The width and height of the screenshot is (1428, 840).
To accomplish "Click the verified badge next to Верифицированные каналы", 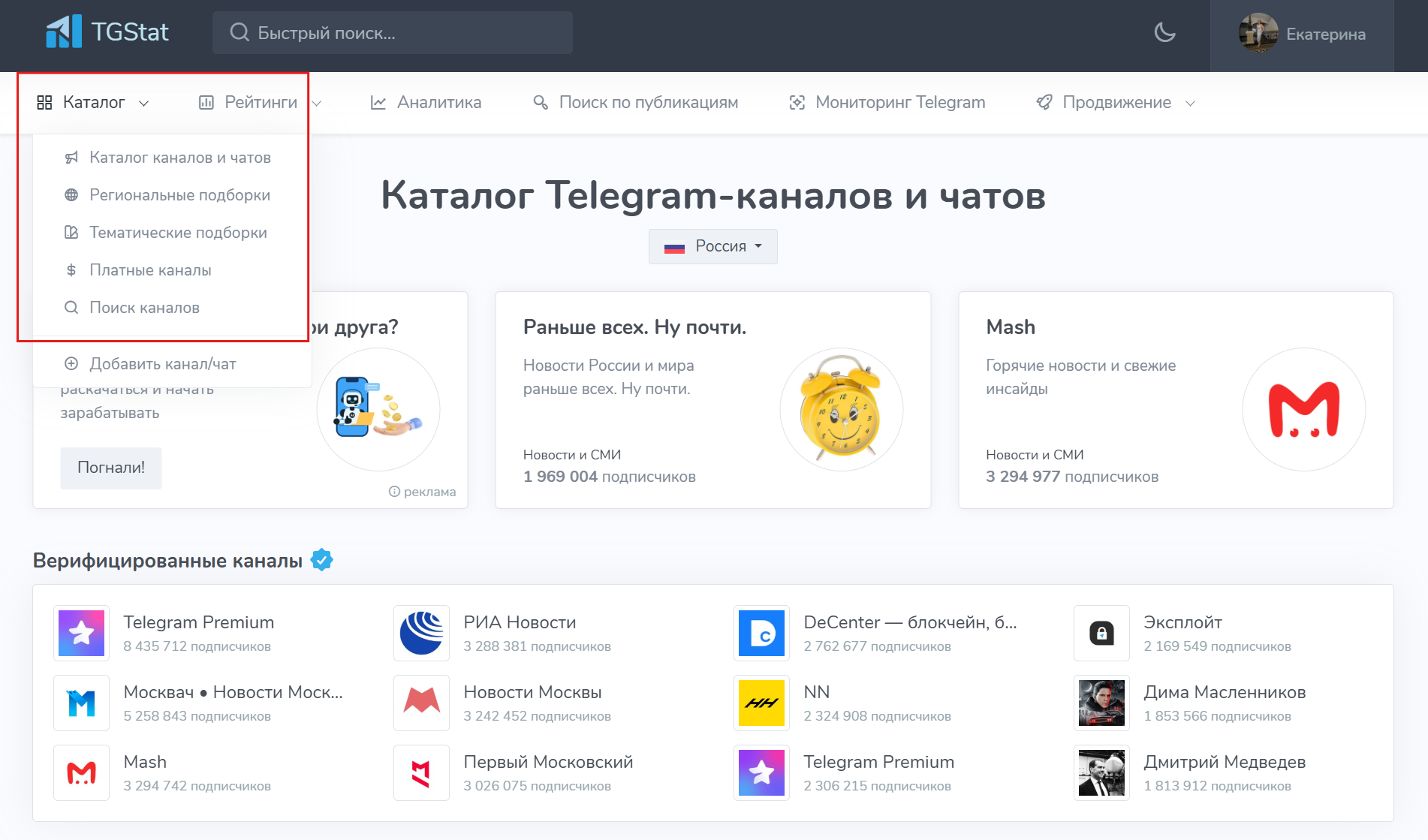I will click(321, 559).
